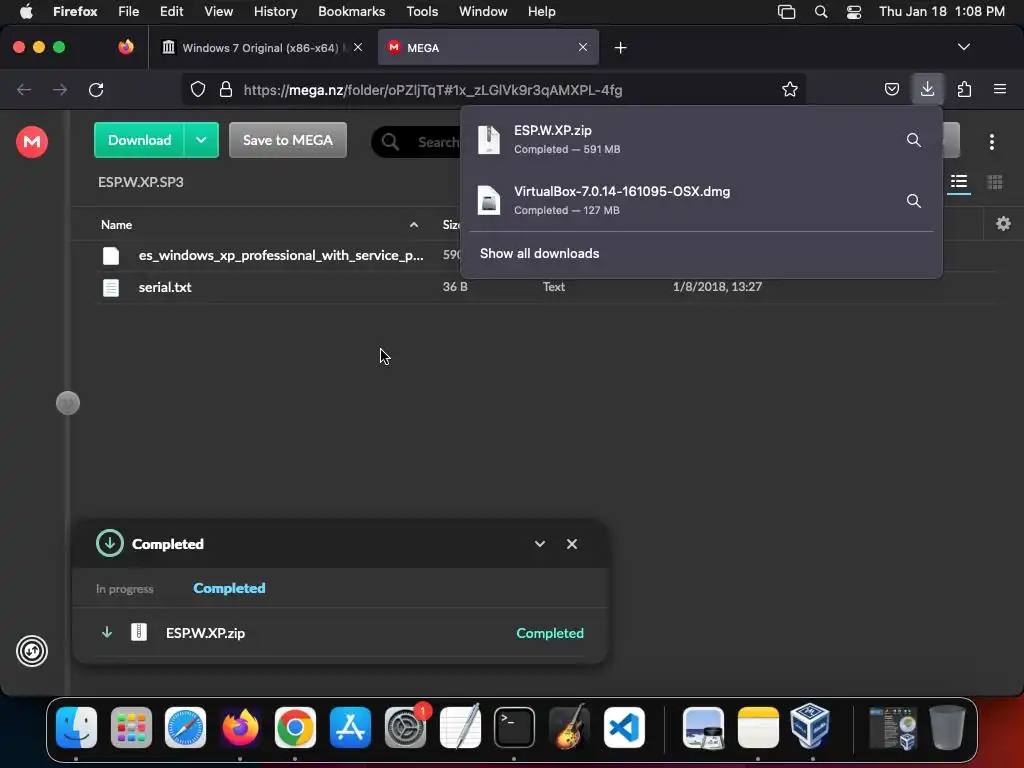Open a new tab with plus button
The height and width of the screenshot is (768, 1024).
[620, 48]
